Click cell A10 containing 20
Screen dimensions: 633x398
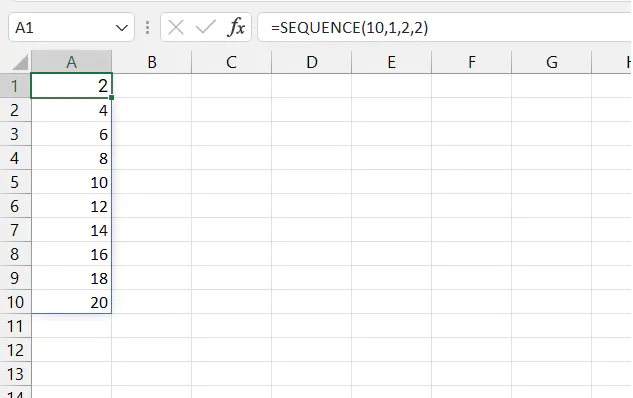tap(71, 302)
